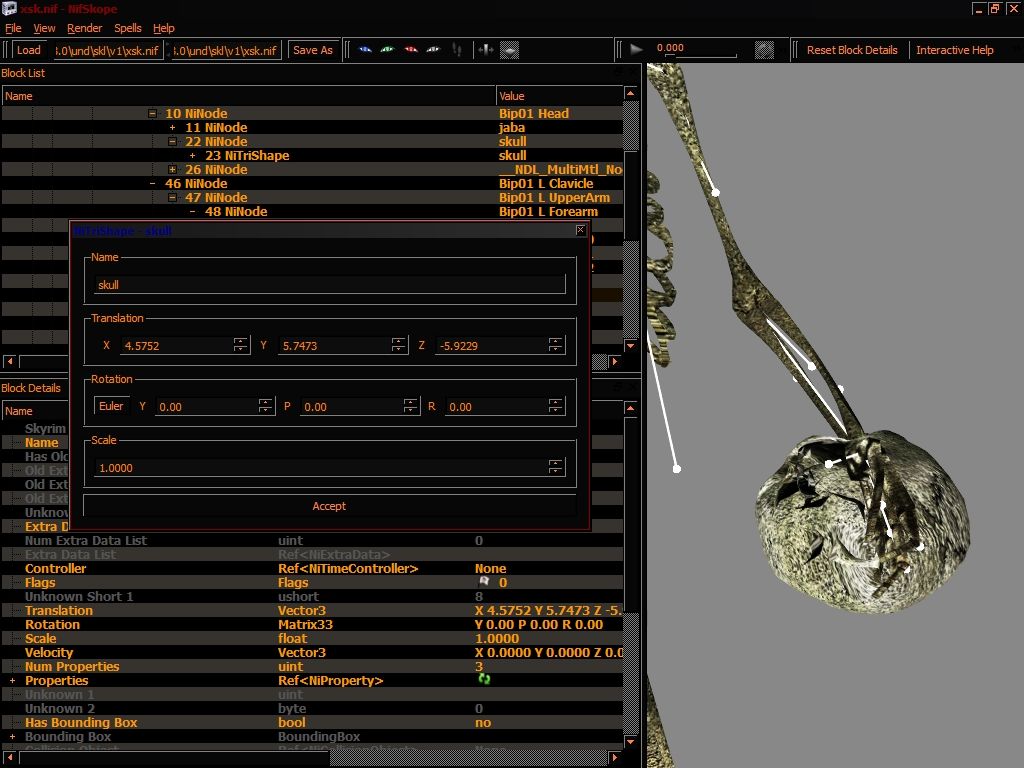Screen dimensions: 1024x768
Task: Open the Spells menu
Action: (128, 28)
